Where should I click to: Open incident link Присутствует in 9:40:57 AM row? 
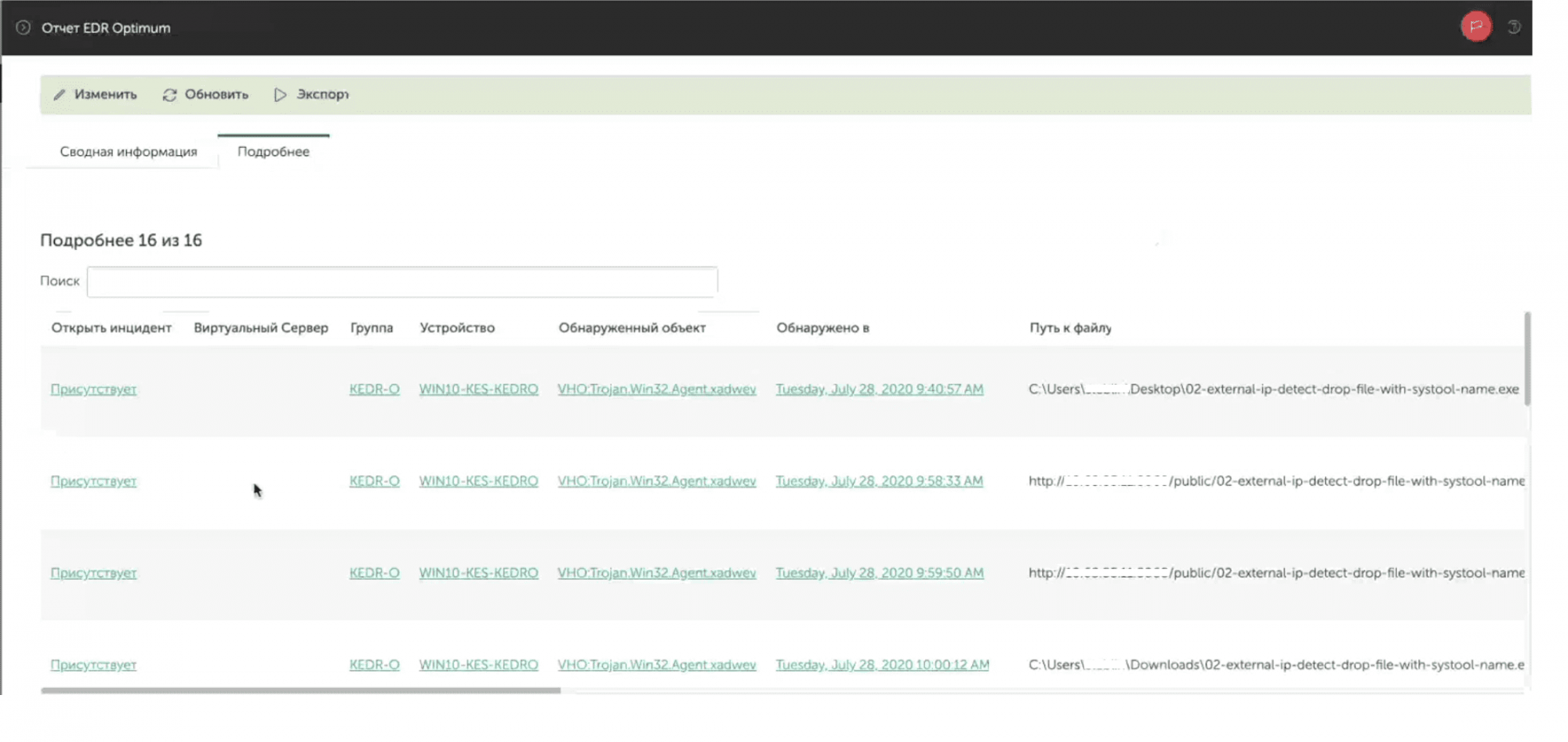(93, 389)
